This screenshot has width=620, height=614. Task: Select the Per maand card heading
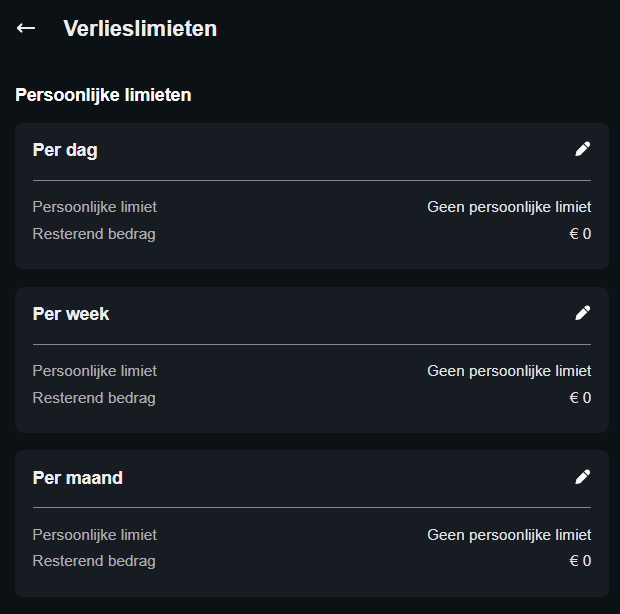77,478
